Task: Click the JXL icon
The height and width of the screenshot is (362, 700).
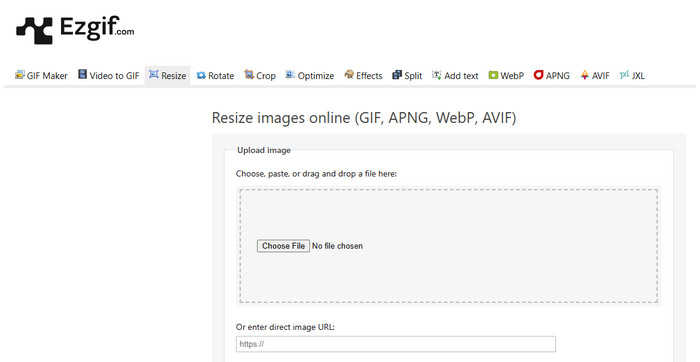Action: click(624, 75)
